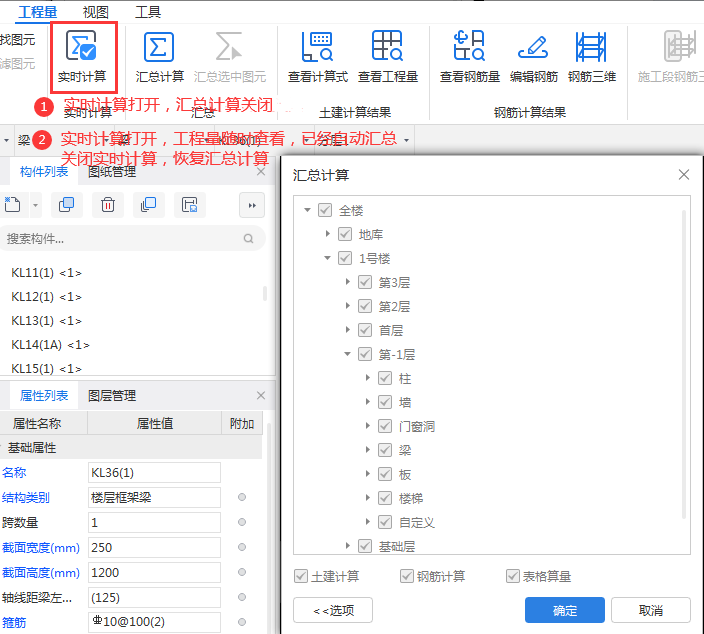Uncheck the 土建计算 option

coord(301,576)
